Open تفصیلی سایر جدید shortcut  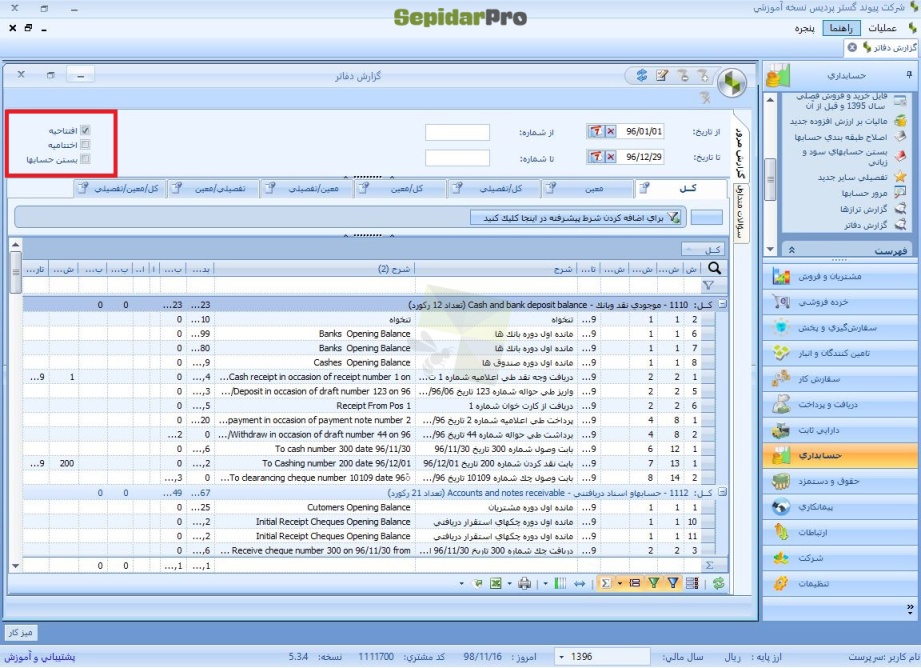(x=853, y=177)
